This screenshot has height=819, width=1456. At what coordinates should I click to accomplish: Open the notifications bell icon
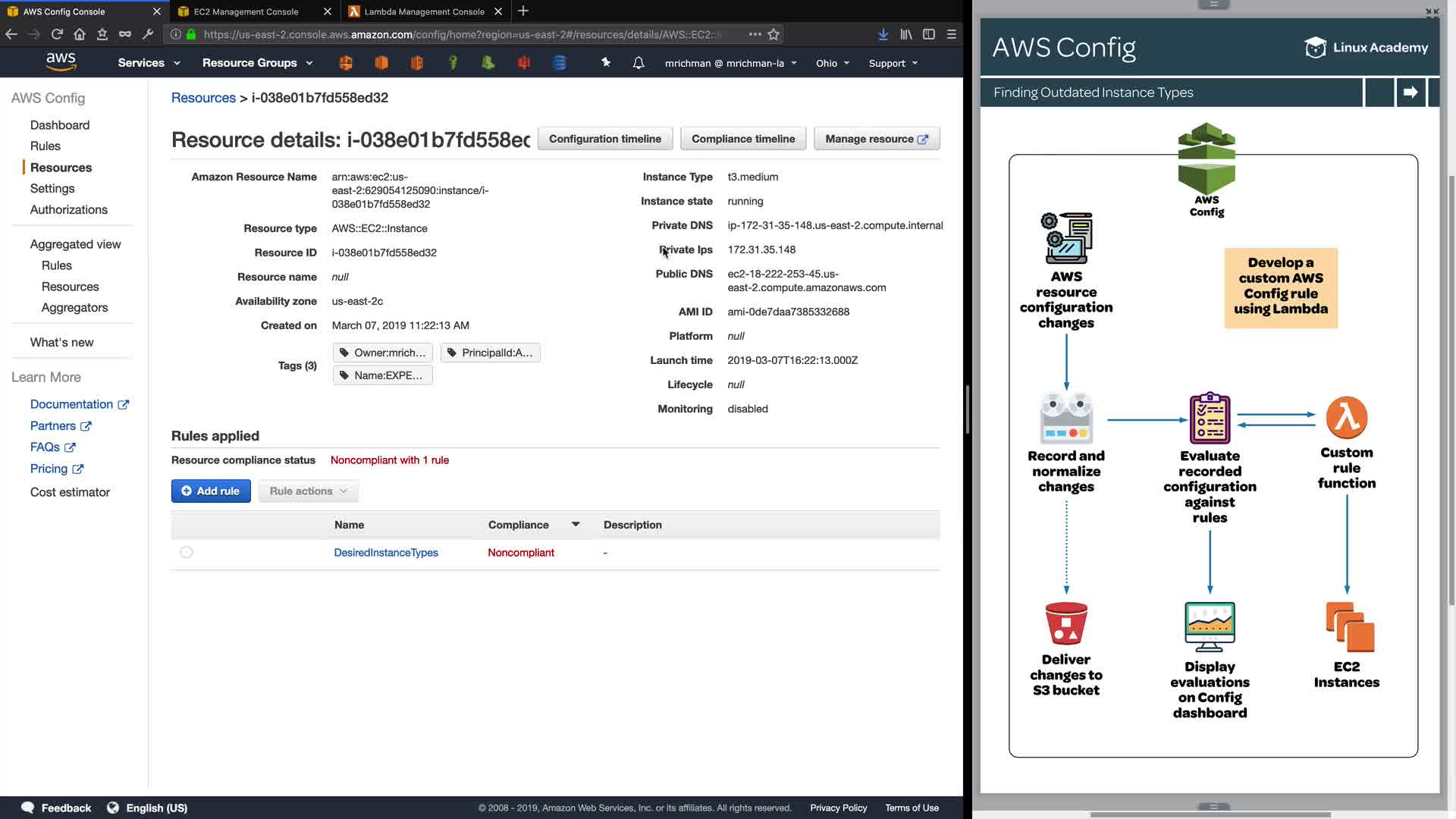click(x=639, y=63)
